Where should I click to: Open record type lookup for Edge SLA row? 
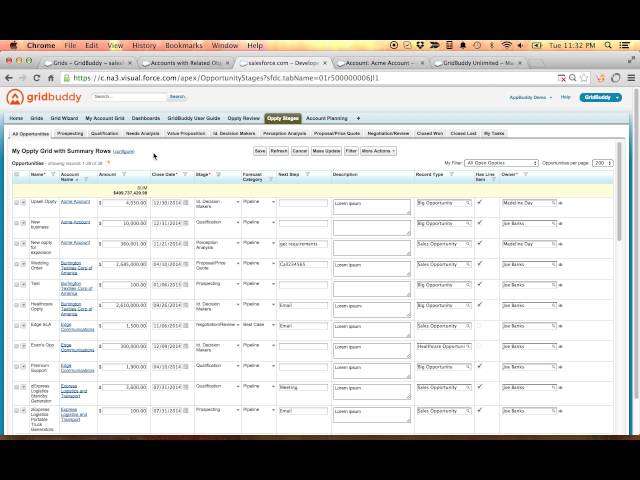point(468,326)
